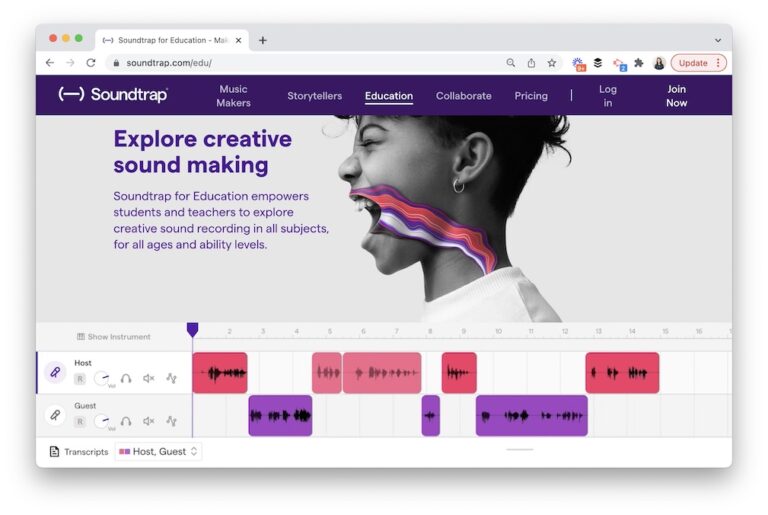Go to the Storytellers menu item
The height and width of the screenshot is (515, 768).
[x=314, y=96]
